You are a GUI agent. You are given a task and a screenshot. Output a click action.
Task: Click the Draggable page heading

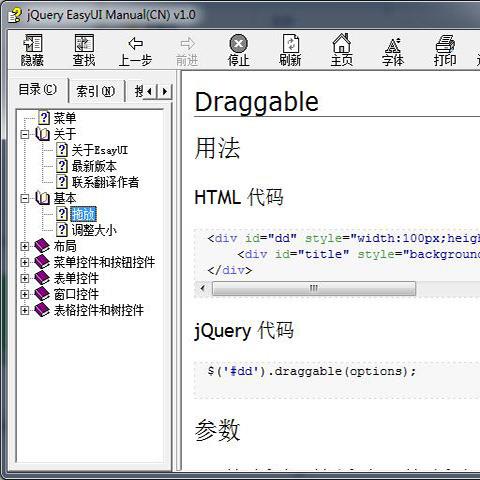(257, 102)
